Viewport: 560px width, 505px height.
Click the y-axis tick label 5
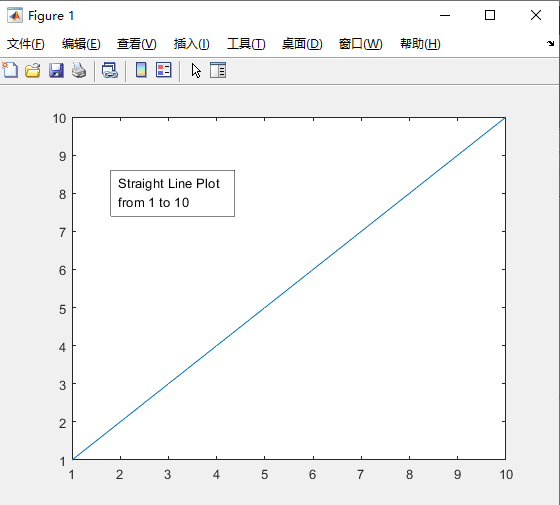[62, 309]
